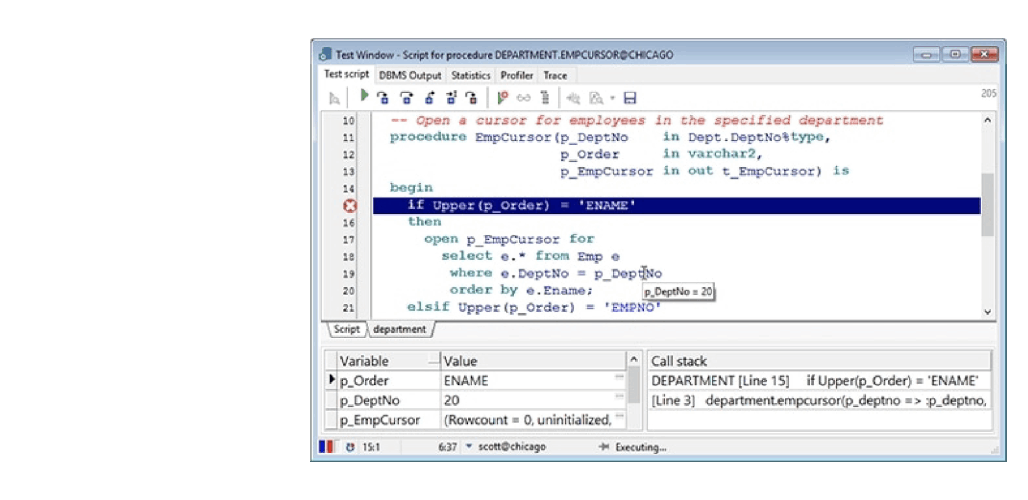The height and width of the screenshot is (500, 1028).
Task: Select the [Line 3] call stack entry
Action: [x=819, y=400]
